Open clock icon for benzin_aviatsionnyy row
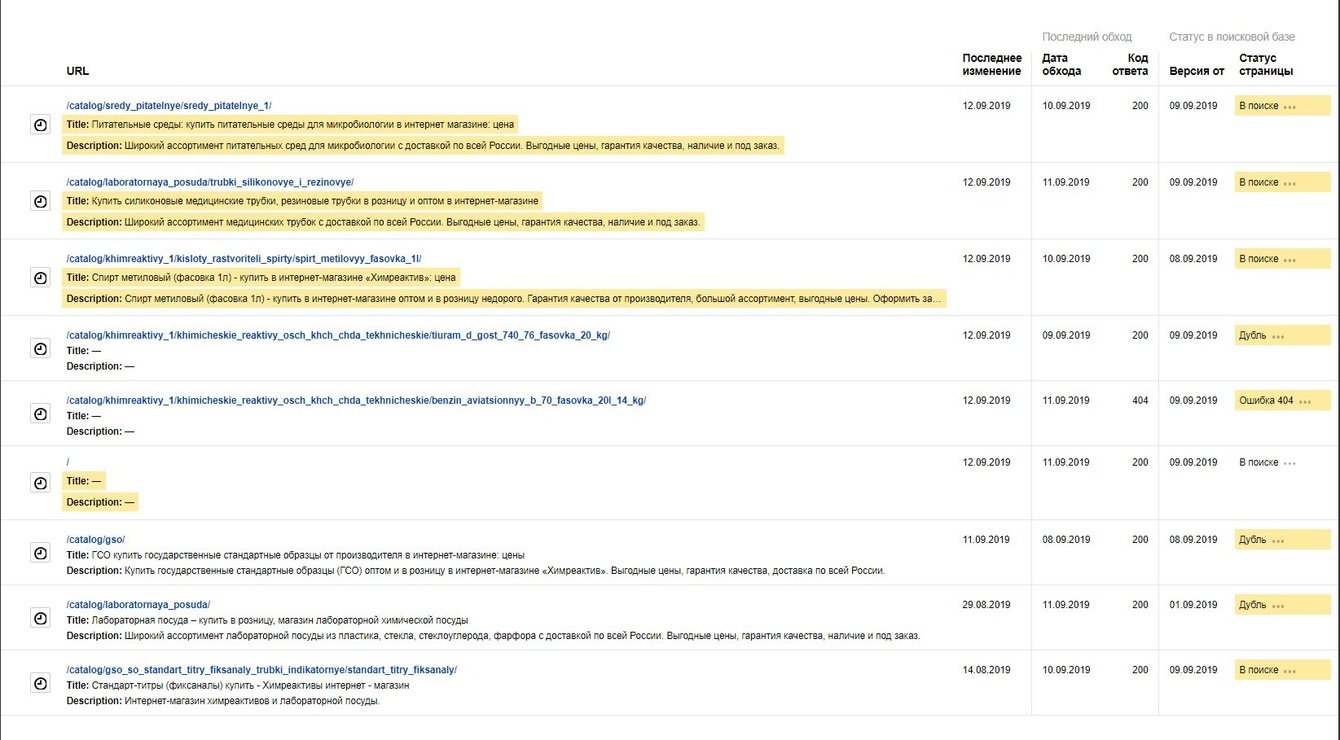This screenshot has width=1340, height=740. coord(40,414)
